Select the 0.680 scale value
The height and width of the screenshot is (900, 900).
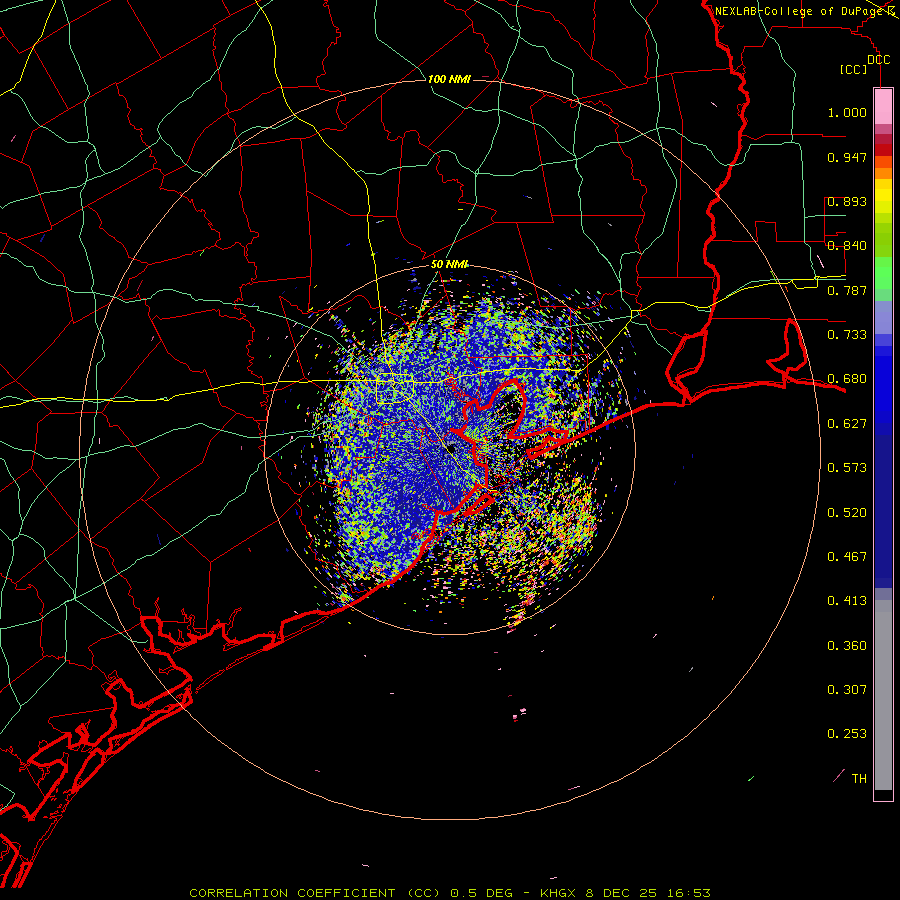pos(847,379)
